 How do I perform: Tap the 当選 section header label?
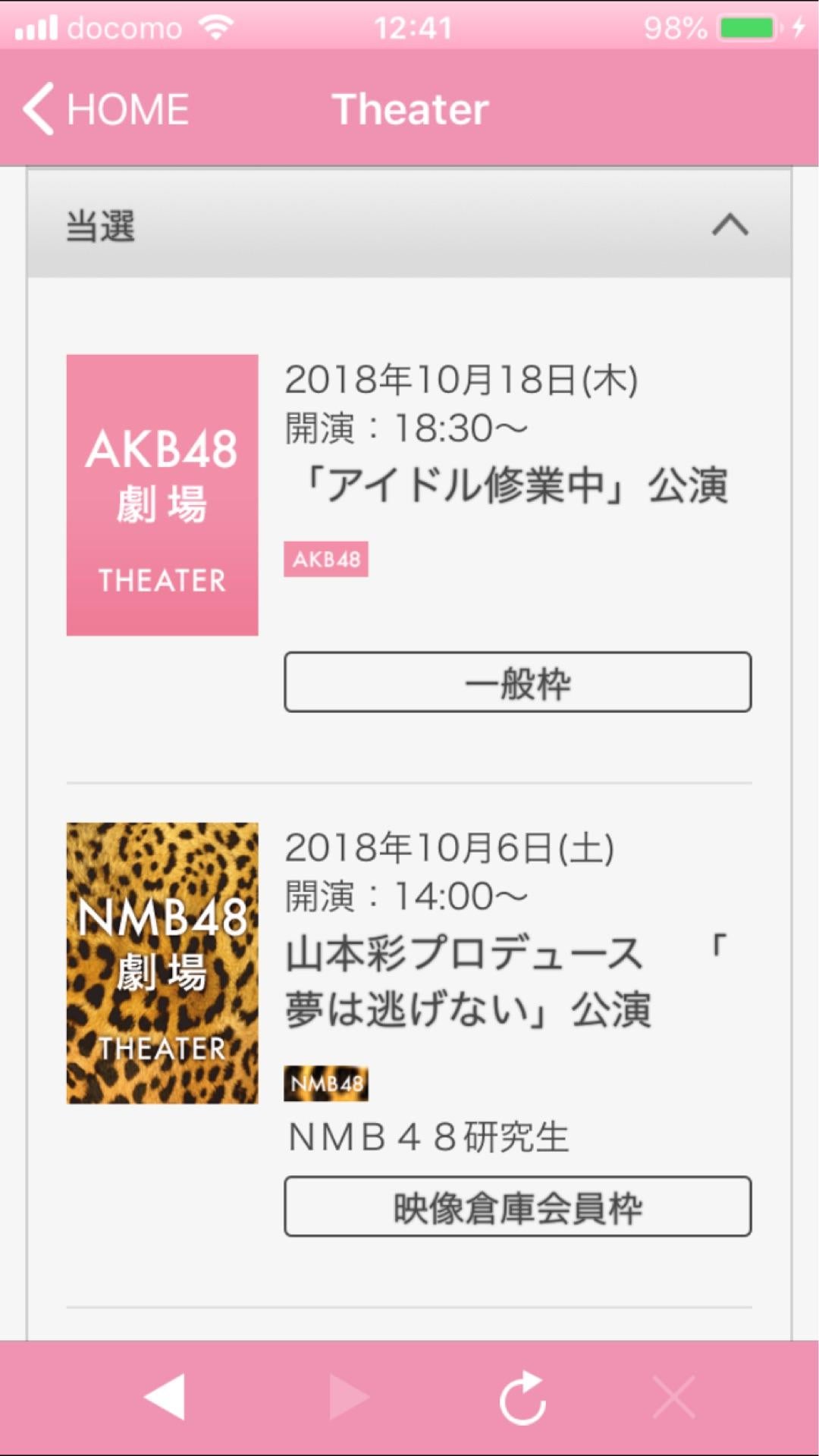pos(100,226)
